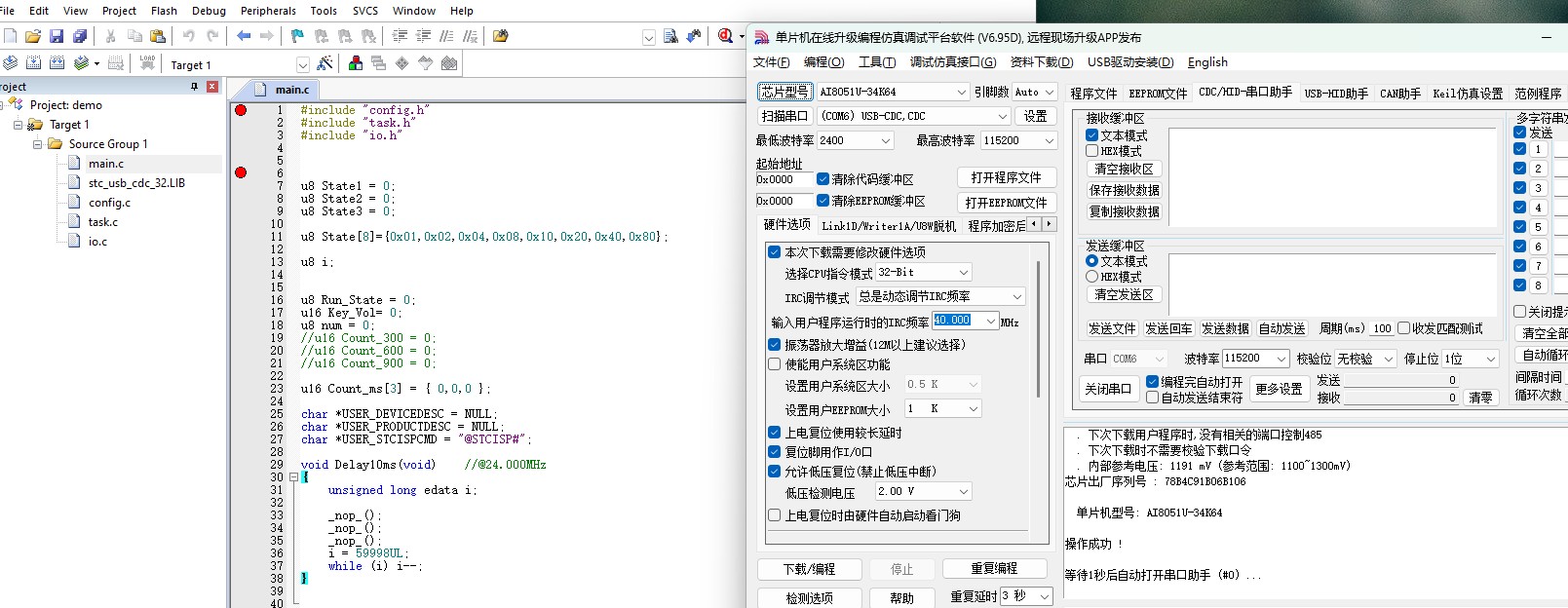Click the Indent selection icon
The height and width of the screenshot is (608, 1568).
coord(400,36)
